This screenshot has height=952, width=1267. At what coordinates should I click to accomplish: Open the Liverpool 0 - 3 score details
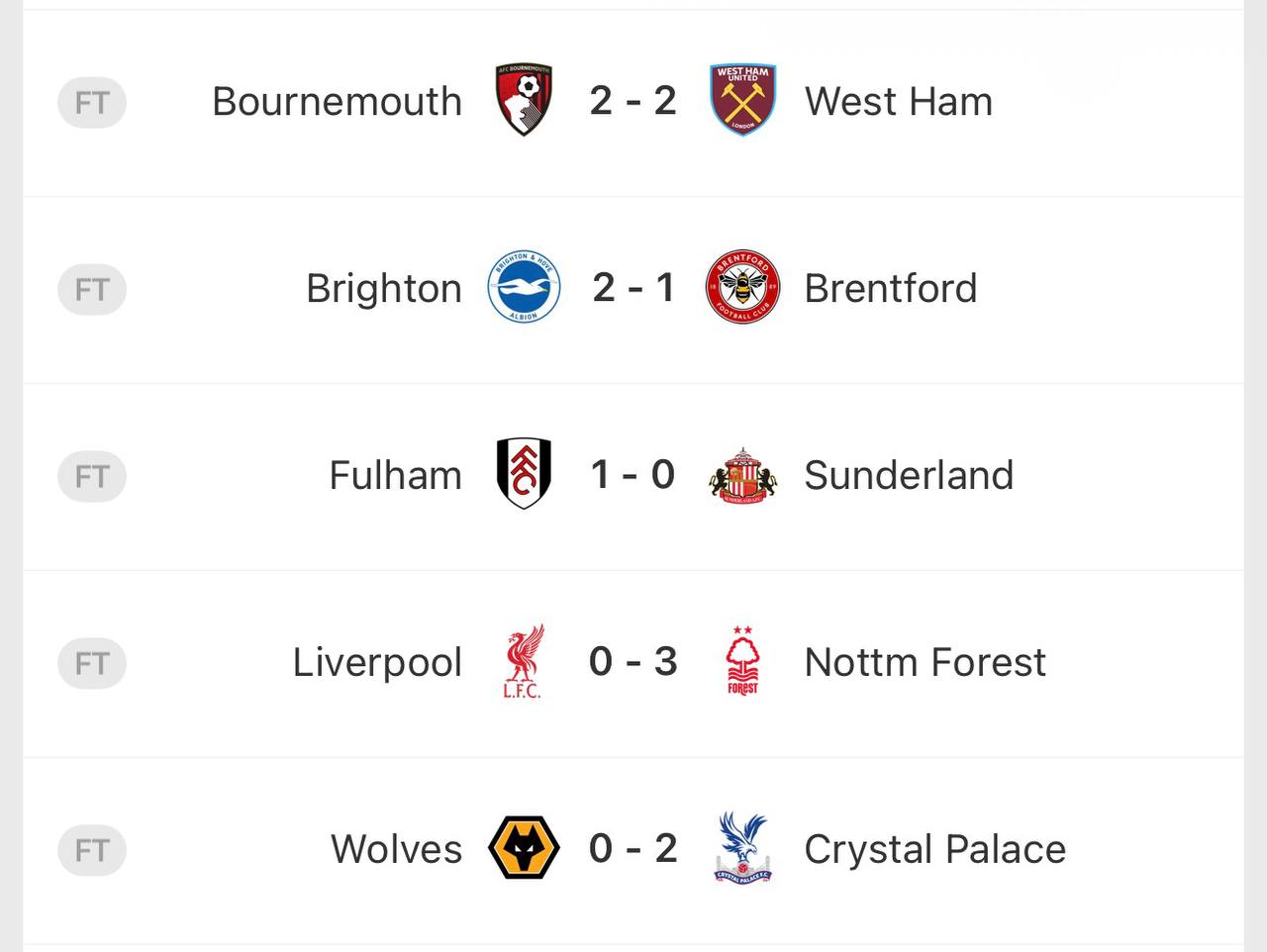tap(633, 662)
